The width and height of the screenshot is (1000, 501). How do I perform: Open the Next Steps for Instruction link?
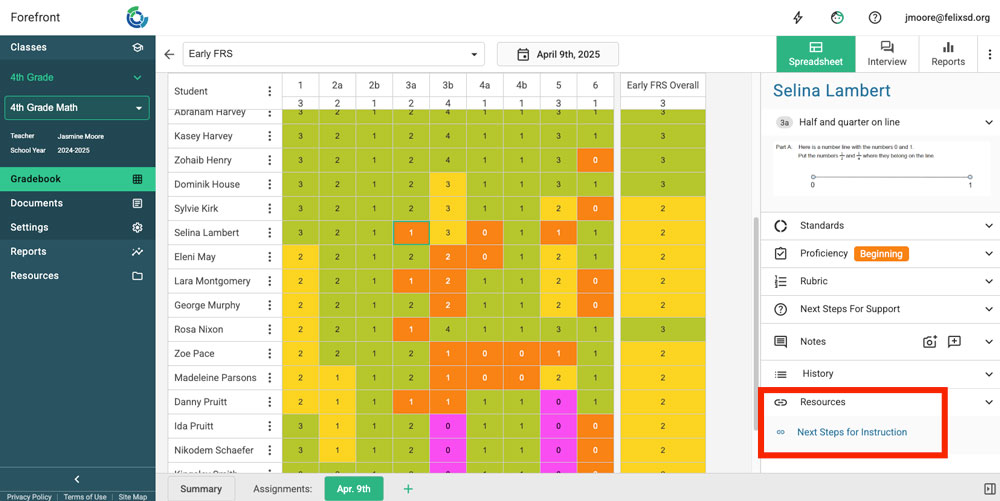click(852, 433)
